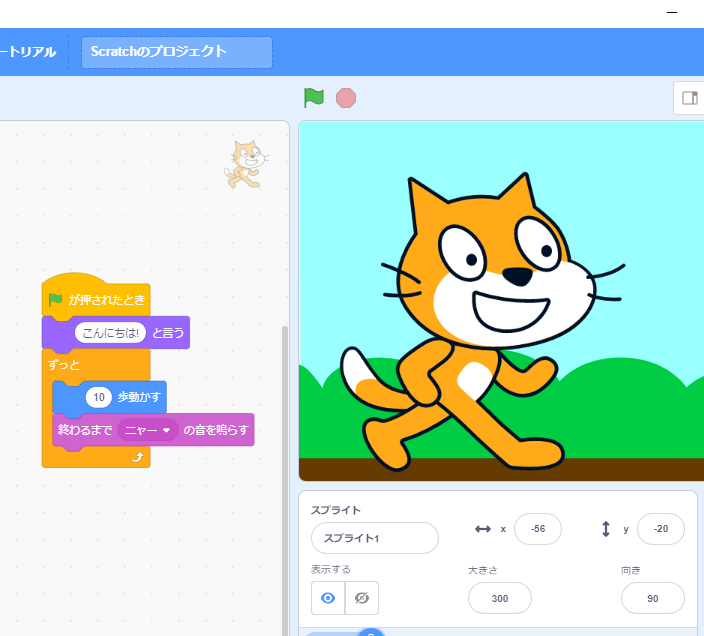Open the チュートリアル menu item
This screenshot has width=704, height=636.
[30, 52]
